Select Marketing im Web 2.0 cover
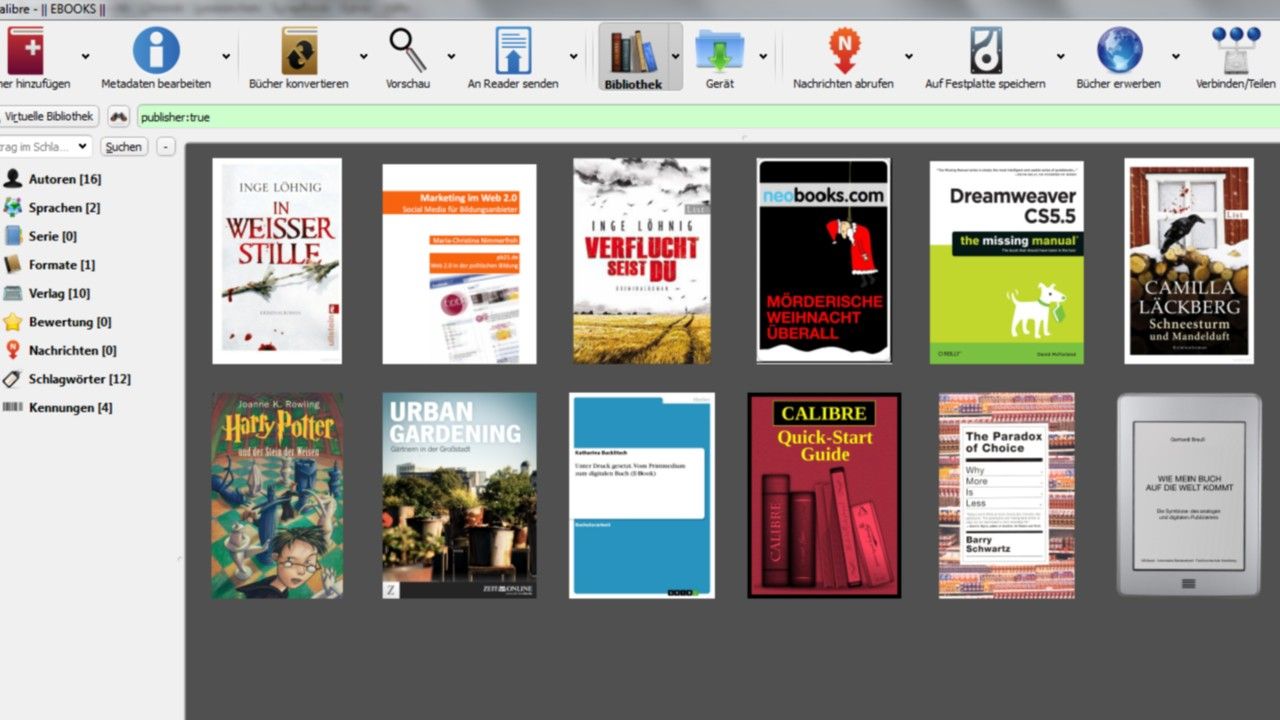The image size is (1280, 720). click(x=459, y=264)
